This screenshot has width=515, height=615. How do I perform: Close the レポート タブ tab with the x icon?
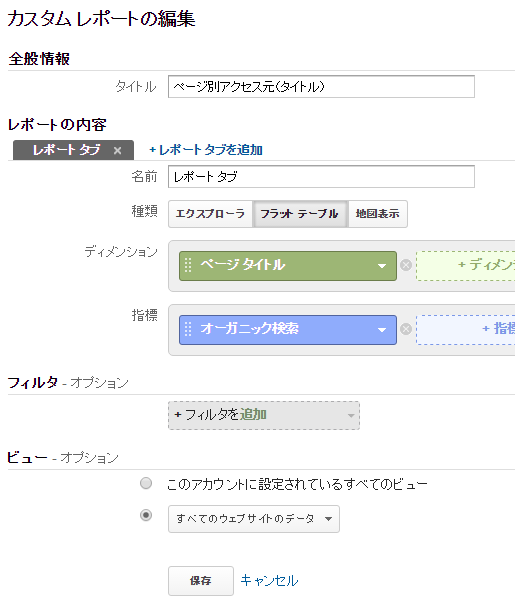tap(117, 151)
